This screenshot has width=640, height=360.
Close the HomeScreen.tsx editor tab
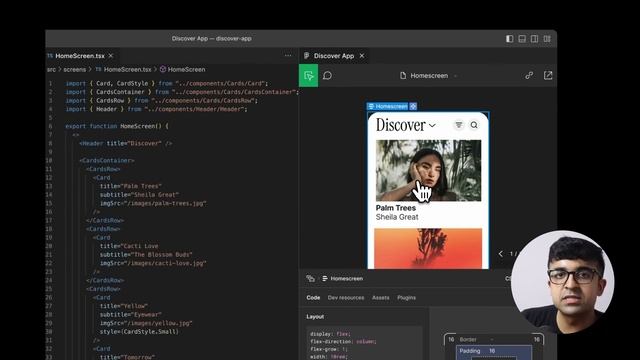coord(111,56)
